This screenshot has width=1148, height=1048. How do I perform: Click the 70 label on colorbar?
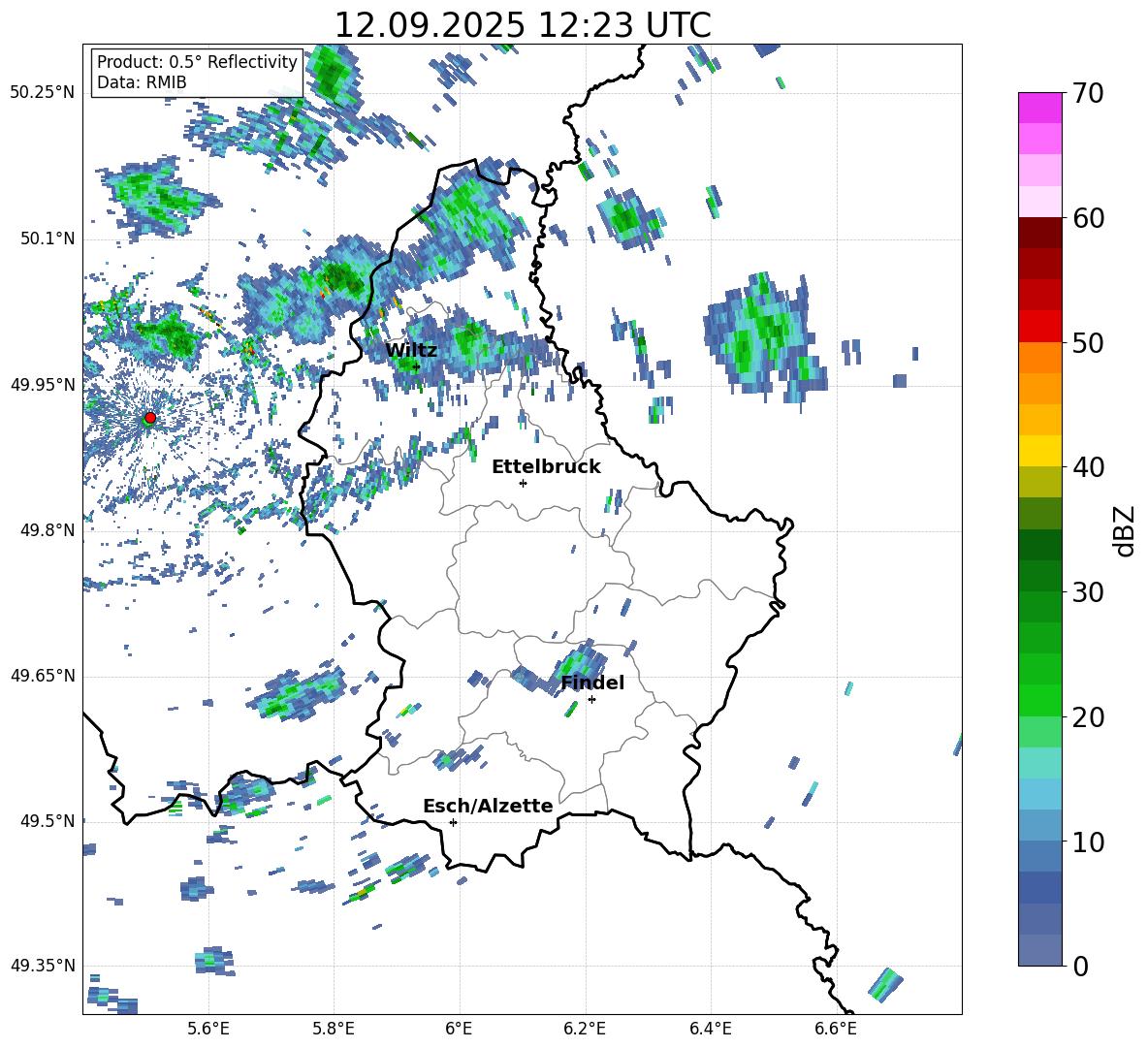[x=1088, y=93]
